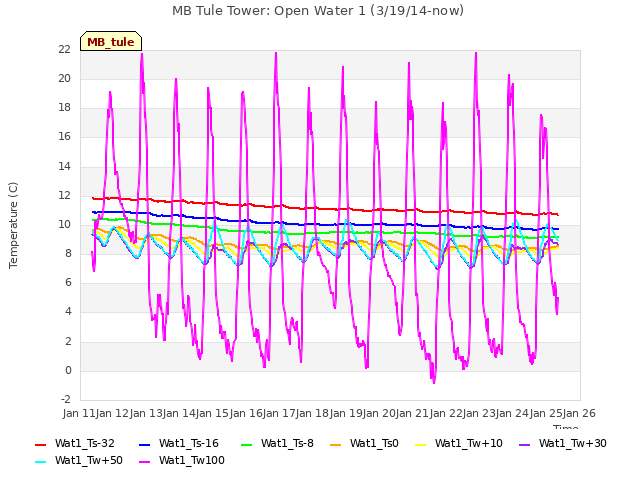Click the Jan 12 x-axis tick label
Image resolution: width=640 pixels, height=480 pixels.
pos(112,413)
